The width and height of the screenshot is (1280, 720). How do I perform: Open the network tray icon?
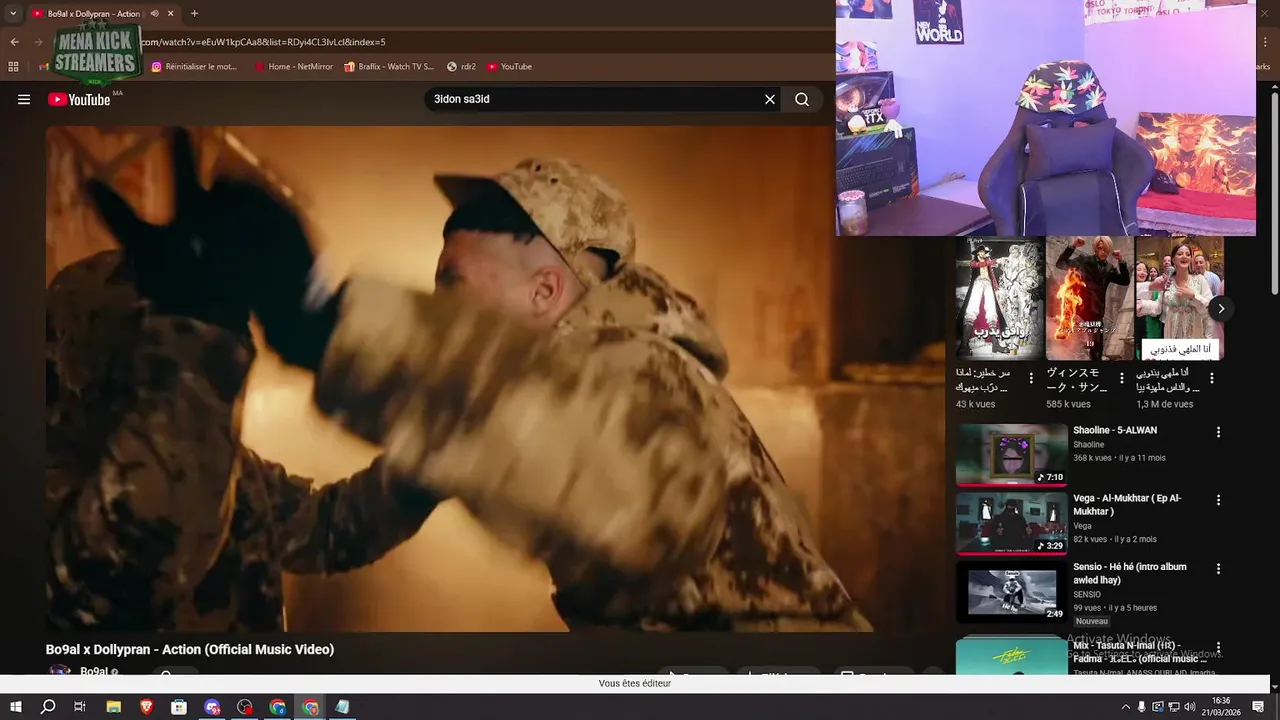pos(1173,707)
